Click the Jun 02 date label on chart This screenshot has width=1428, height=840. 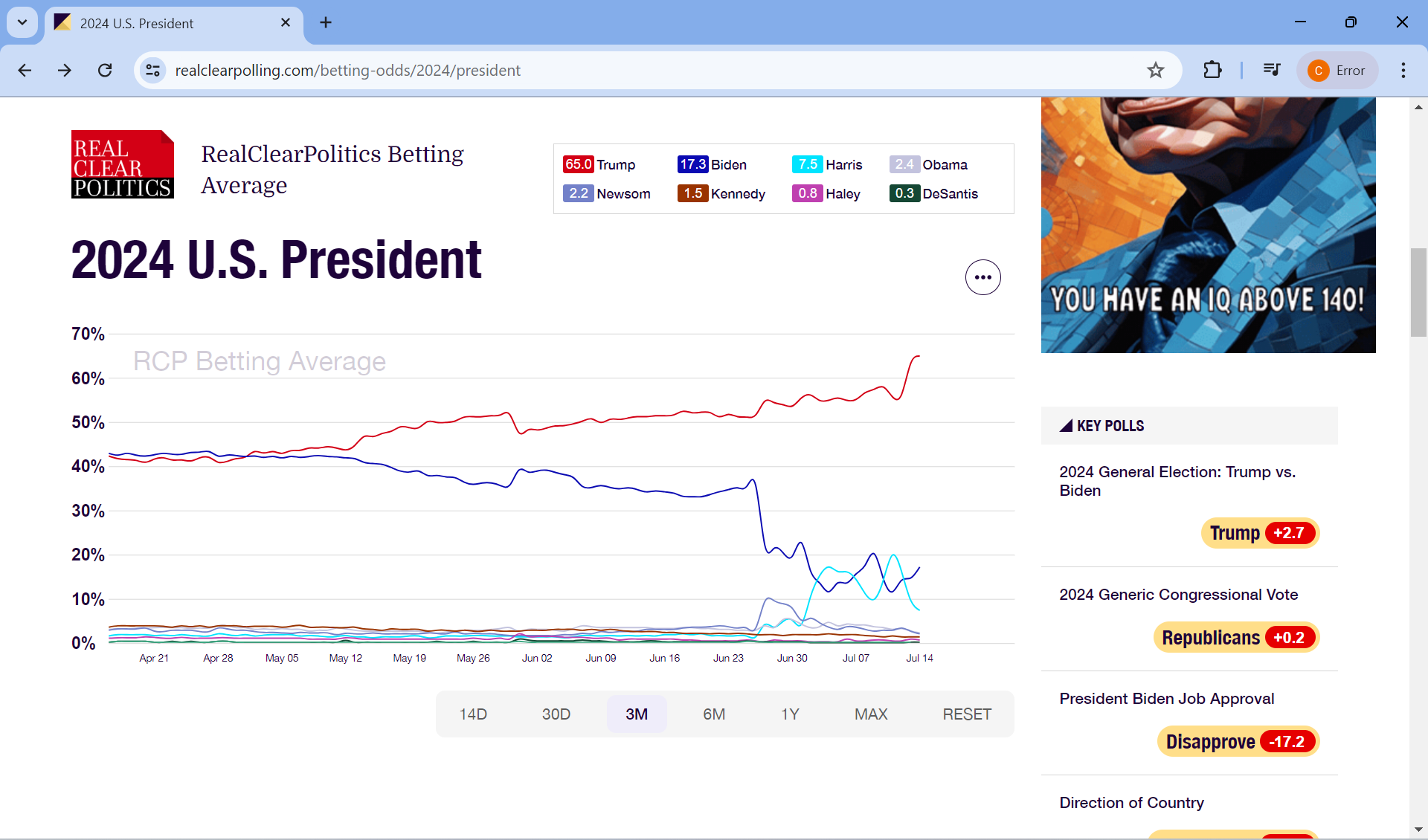click(537, 658)
